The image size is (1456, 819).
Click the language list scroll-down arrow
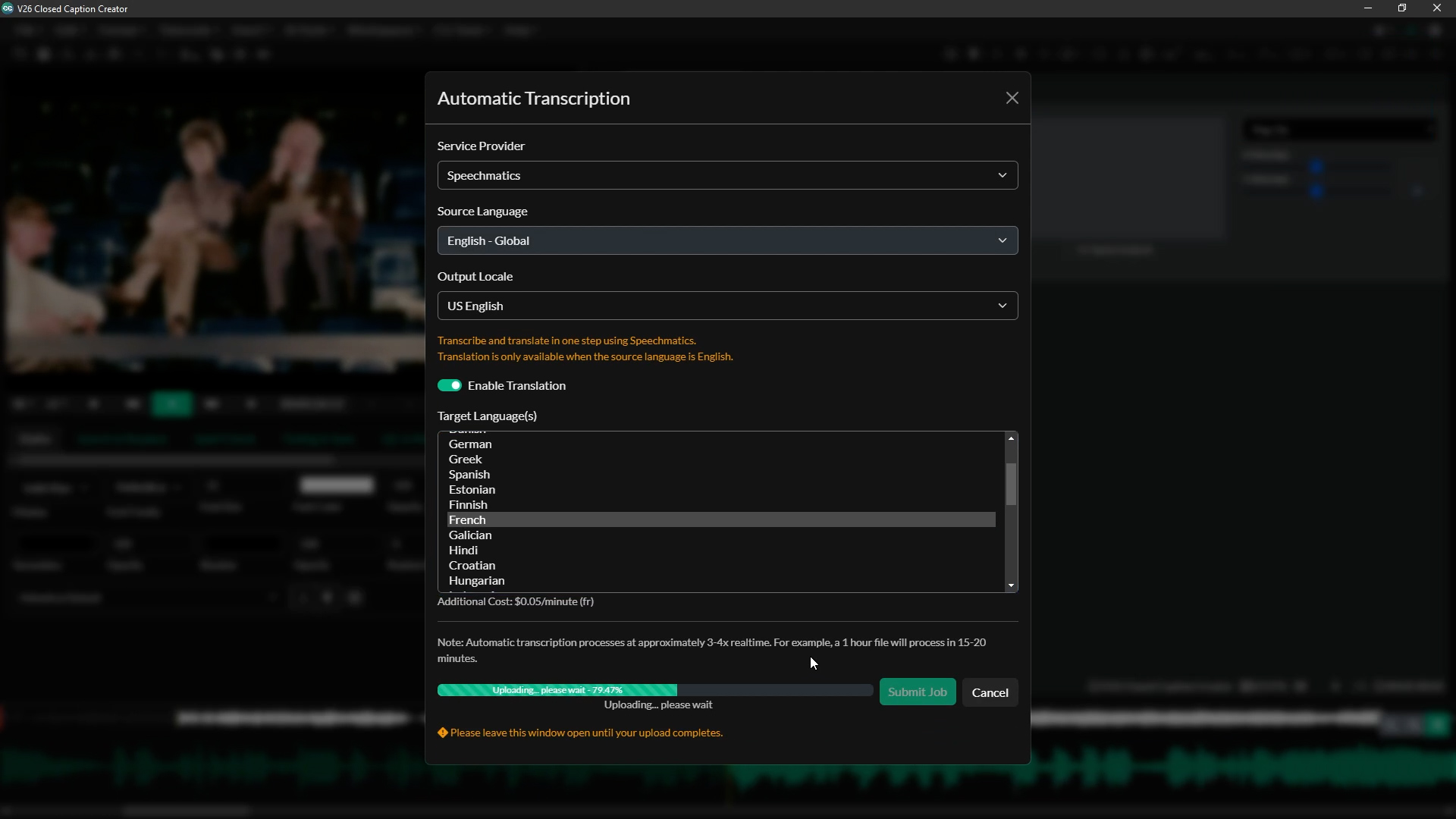pos(1011,585)
